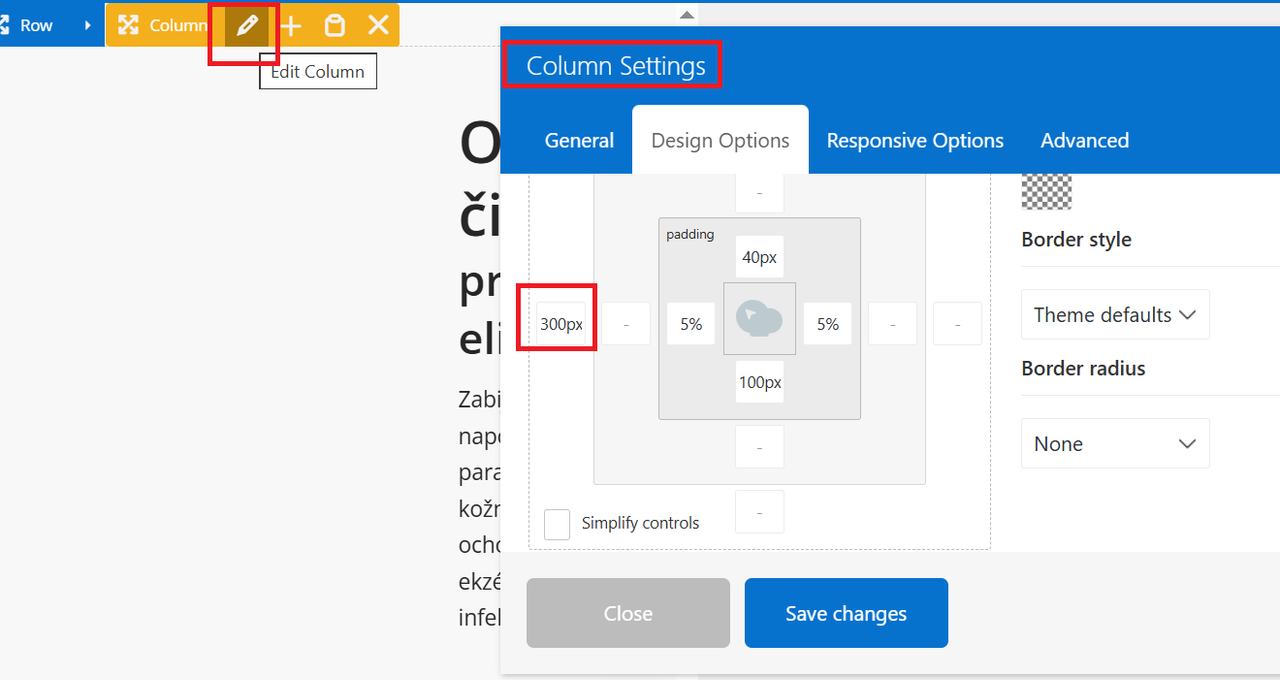Click the cloud icon in the padding box center
This screenshot has width=1280, height=680.
(760, 319)
